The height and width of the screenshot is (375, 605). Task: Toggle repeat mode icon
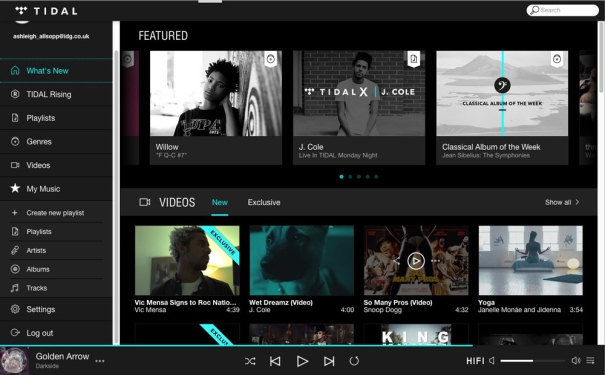click(x=354, y=361)
